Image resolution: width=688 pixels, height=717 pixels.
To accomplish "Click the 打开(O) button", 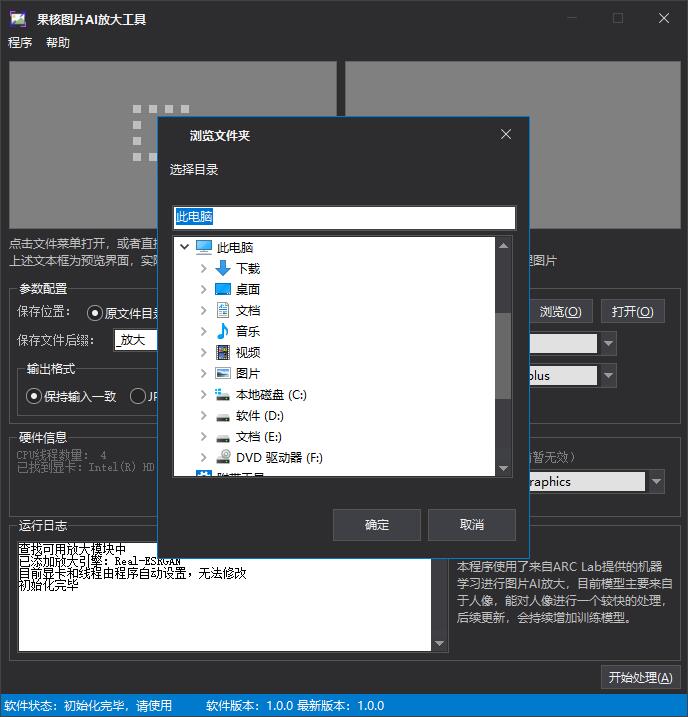I will pyautogui.click(x=633, y=311).
